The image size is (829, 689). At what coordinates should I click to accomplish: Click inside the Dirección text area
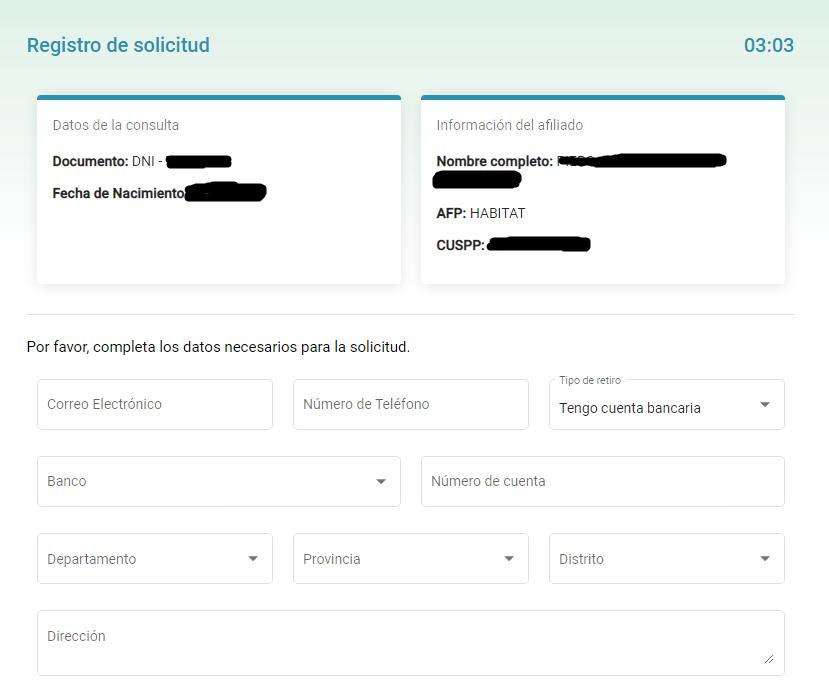(x=410, y=642)
